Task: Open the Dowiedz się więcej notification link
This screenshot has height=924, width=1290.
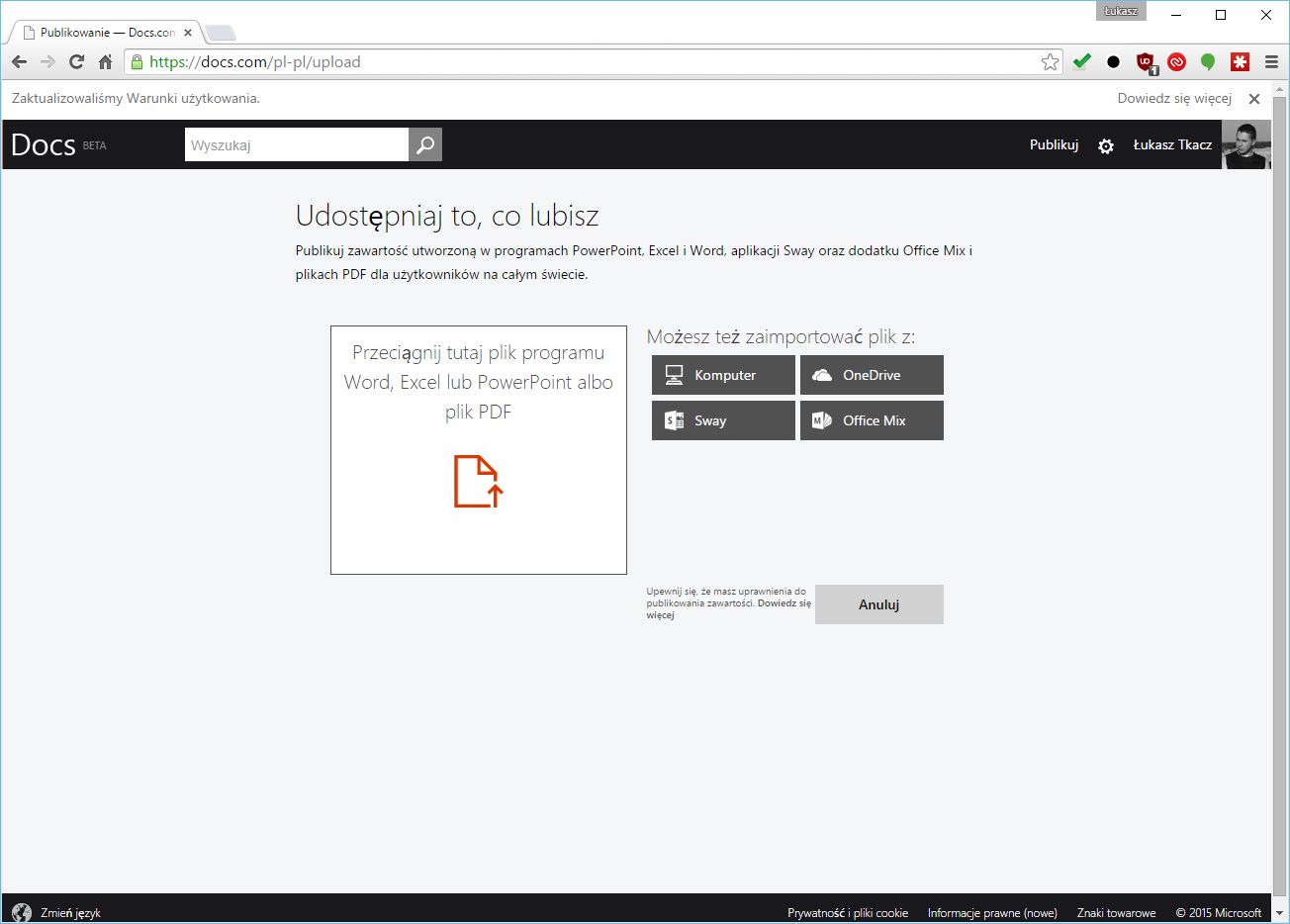Action: (1174, 98)
